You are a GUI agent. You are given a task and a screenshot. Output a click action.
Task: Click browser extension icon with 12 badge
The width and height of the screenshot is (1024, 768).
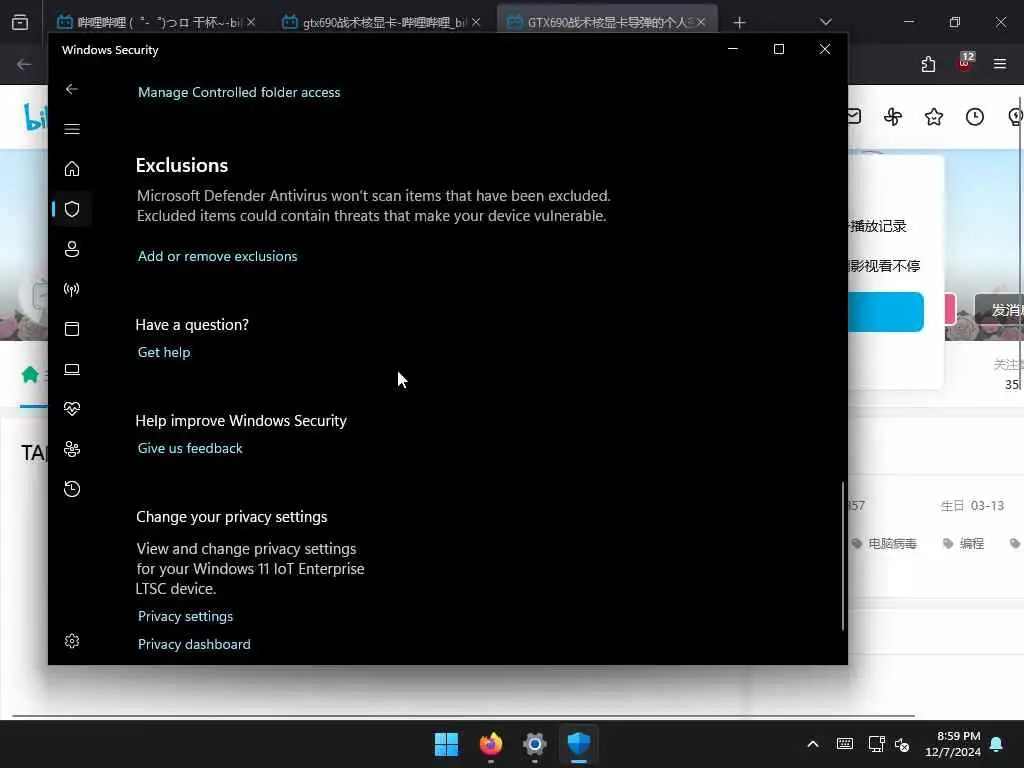(x=965, y=63)
